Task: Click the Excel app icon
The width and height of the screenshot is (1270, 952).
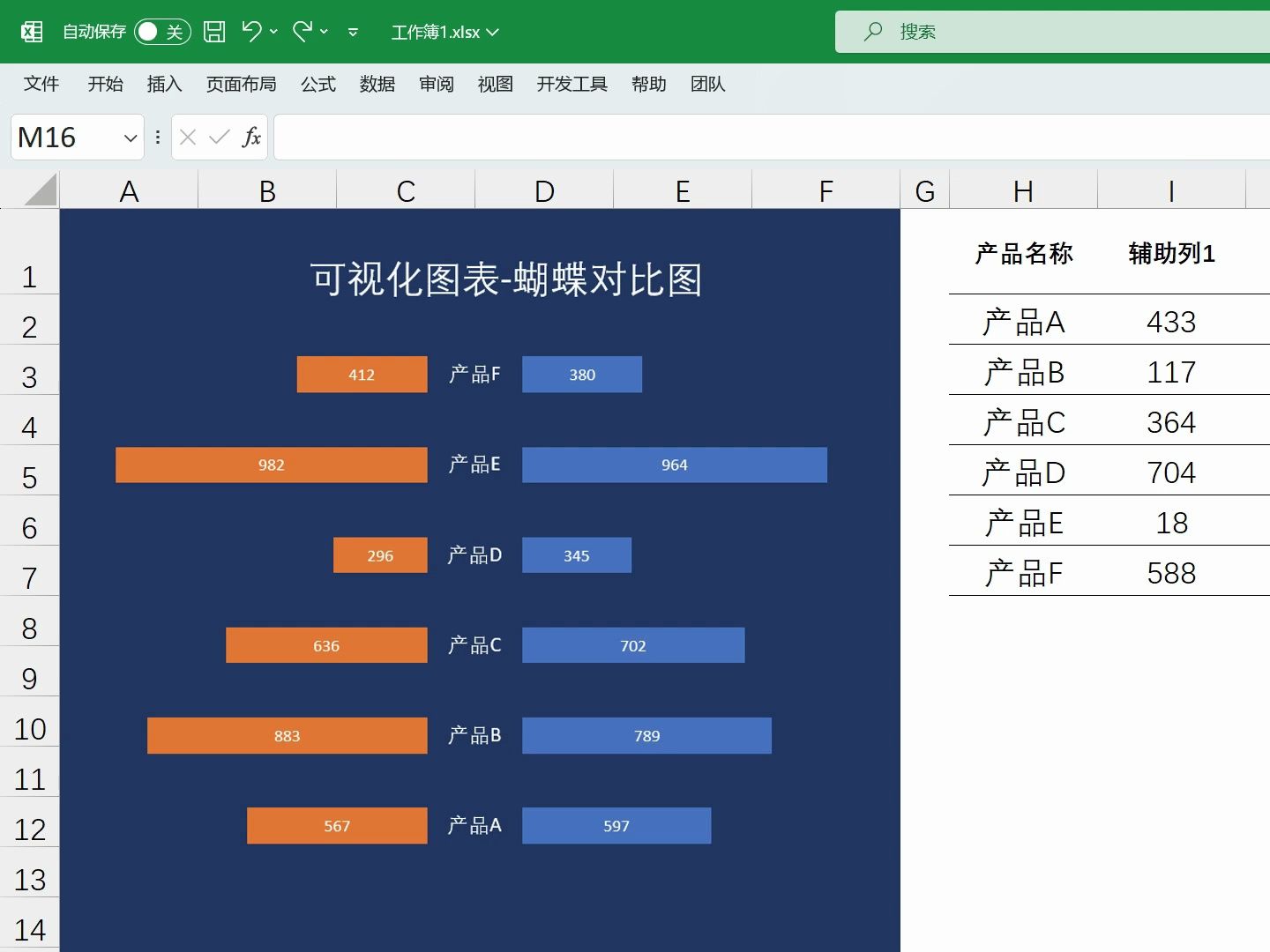Action: pyautogui.click(x=32, y=32)
